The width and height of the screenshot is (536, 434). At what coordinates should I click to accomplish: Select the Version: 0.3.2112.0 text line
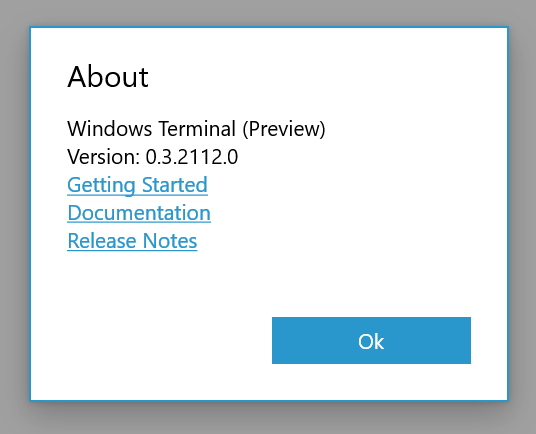tap(152, 157)
